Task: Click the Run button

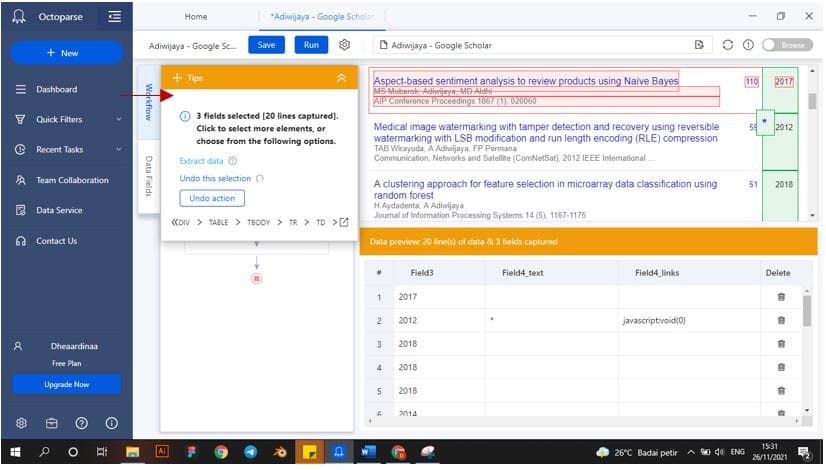Action: coord(311,45)
